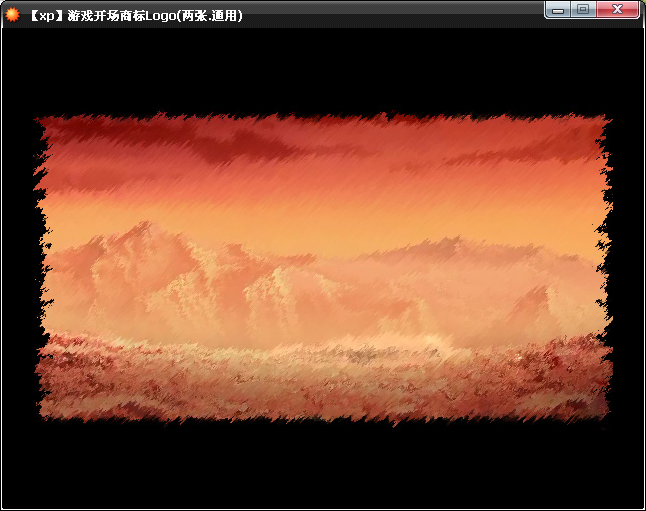This screenshot has height=511, width=646.
Task: Minimize the game logo window
Action: (x=558, y=10)
